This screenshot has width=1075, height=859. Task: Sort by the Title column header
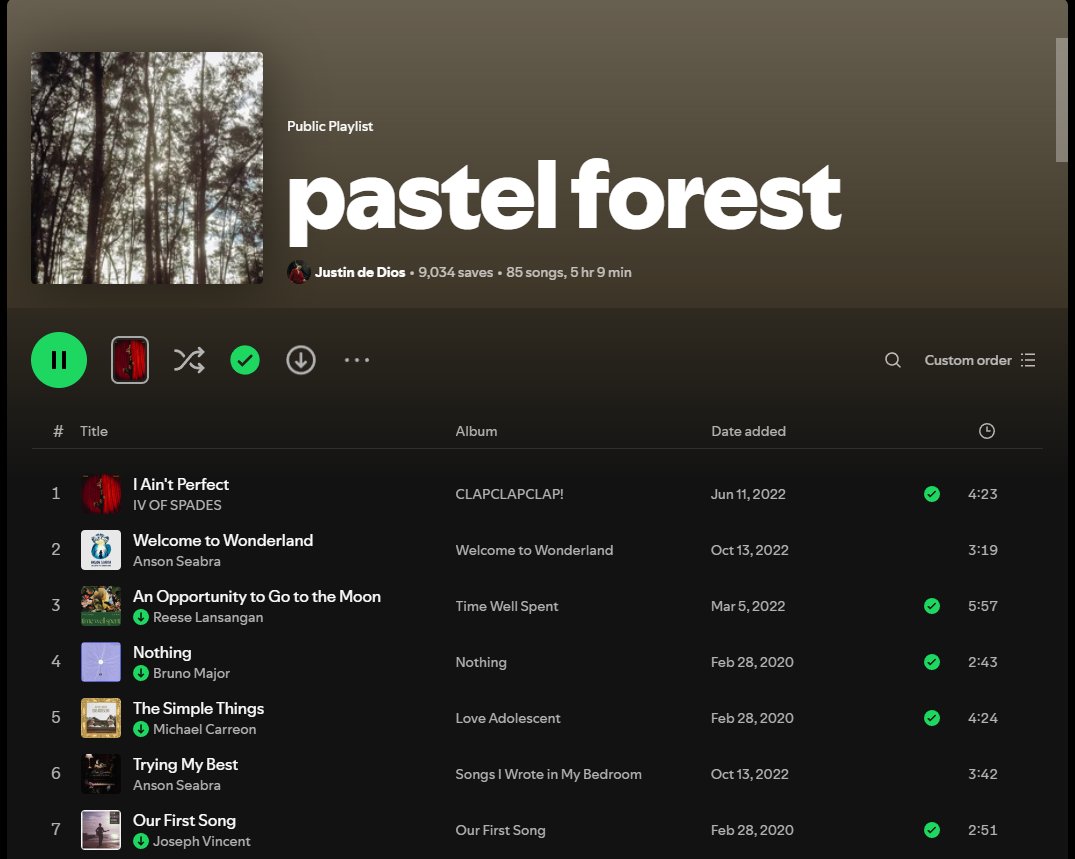(x=94, y=431)
